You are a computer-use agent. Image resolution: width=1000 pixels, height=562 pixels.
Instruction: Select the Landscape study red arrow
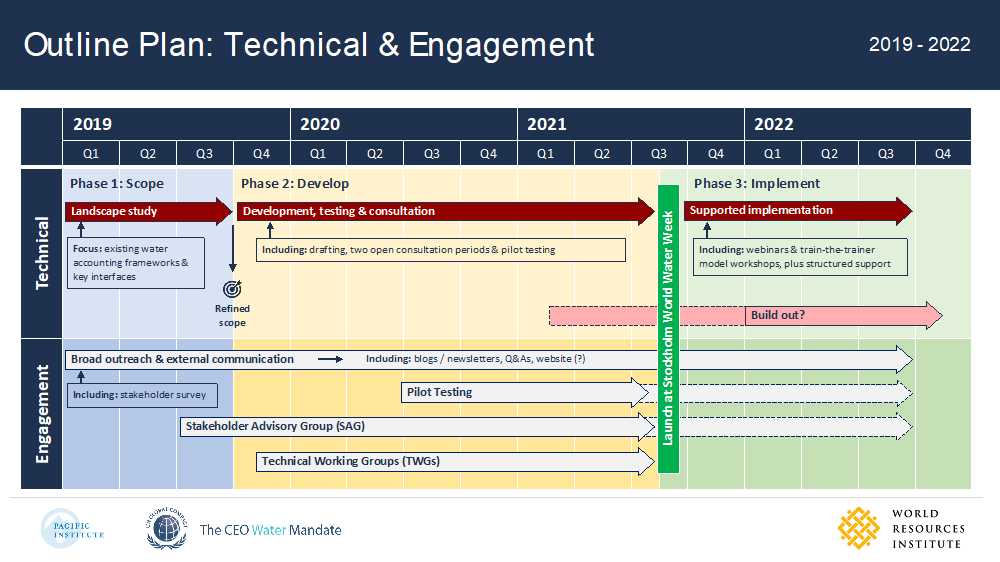point(149,211)
